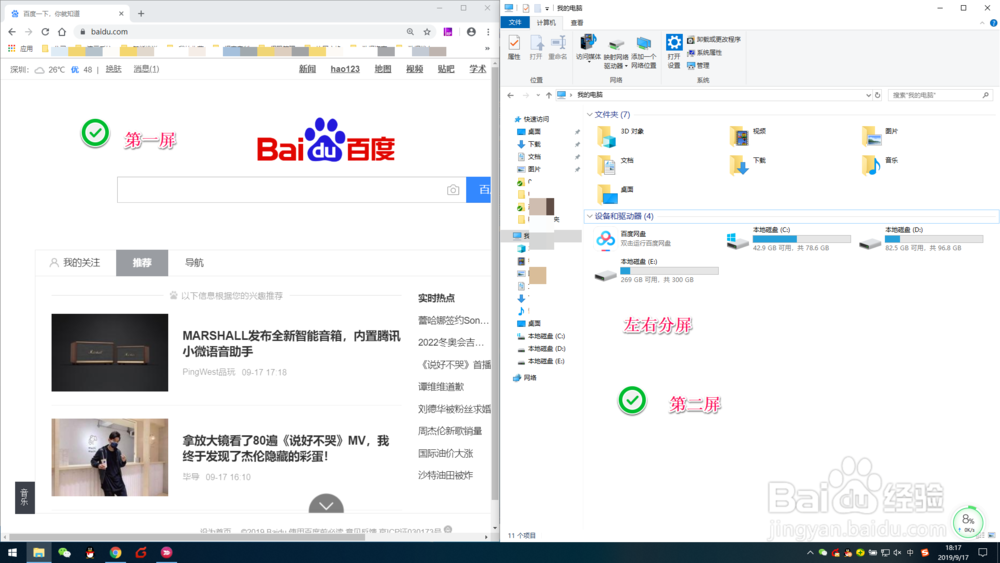Open the 3D 对象 folder icon

pyautogui.click(x=607, y=136)
